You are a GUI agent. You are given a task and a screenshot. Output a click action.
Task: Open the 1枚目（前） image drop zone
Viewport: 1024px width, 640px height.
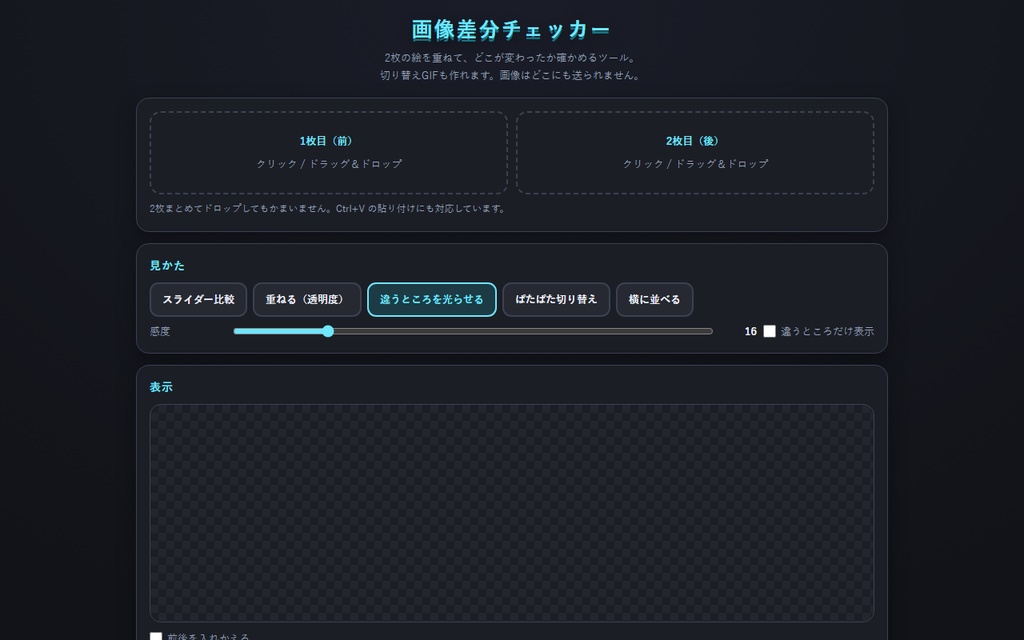[x=328, y=152]
